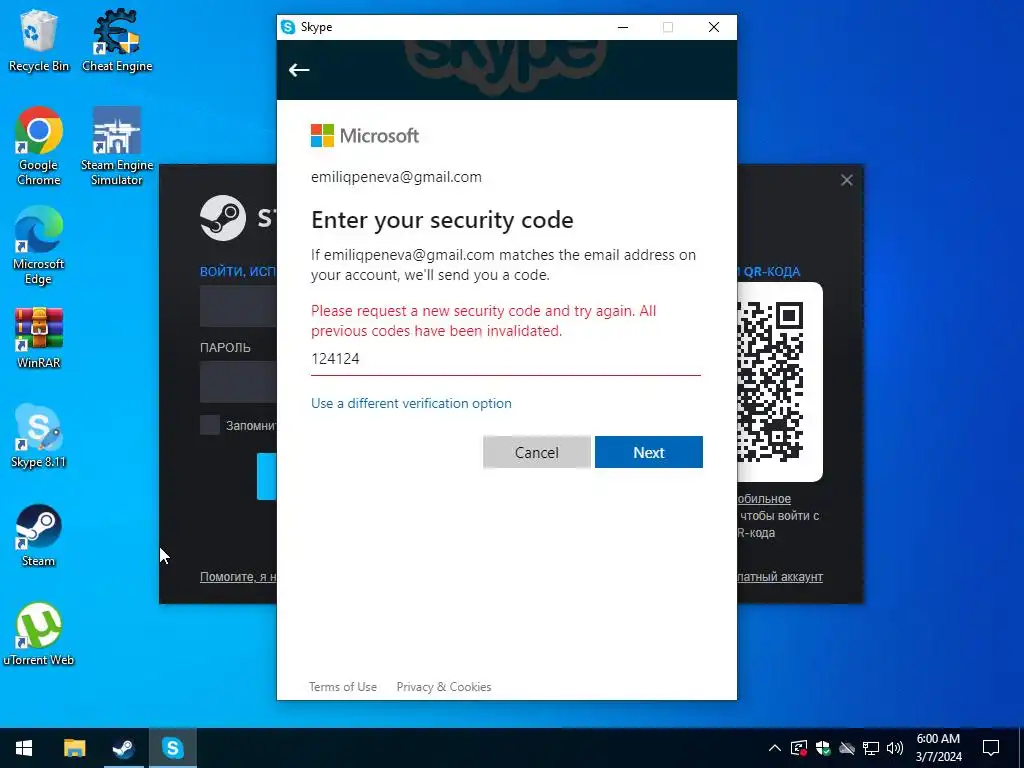Screen dimensions: 1024x768
Task: Select the WinRAR desktop shortcut
Action: [x=39, y=338]
